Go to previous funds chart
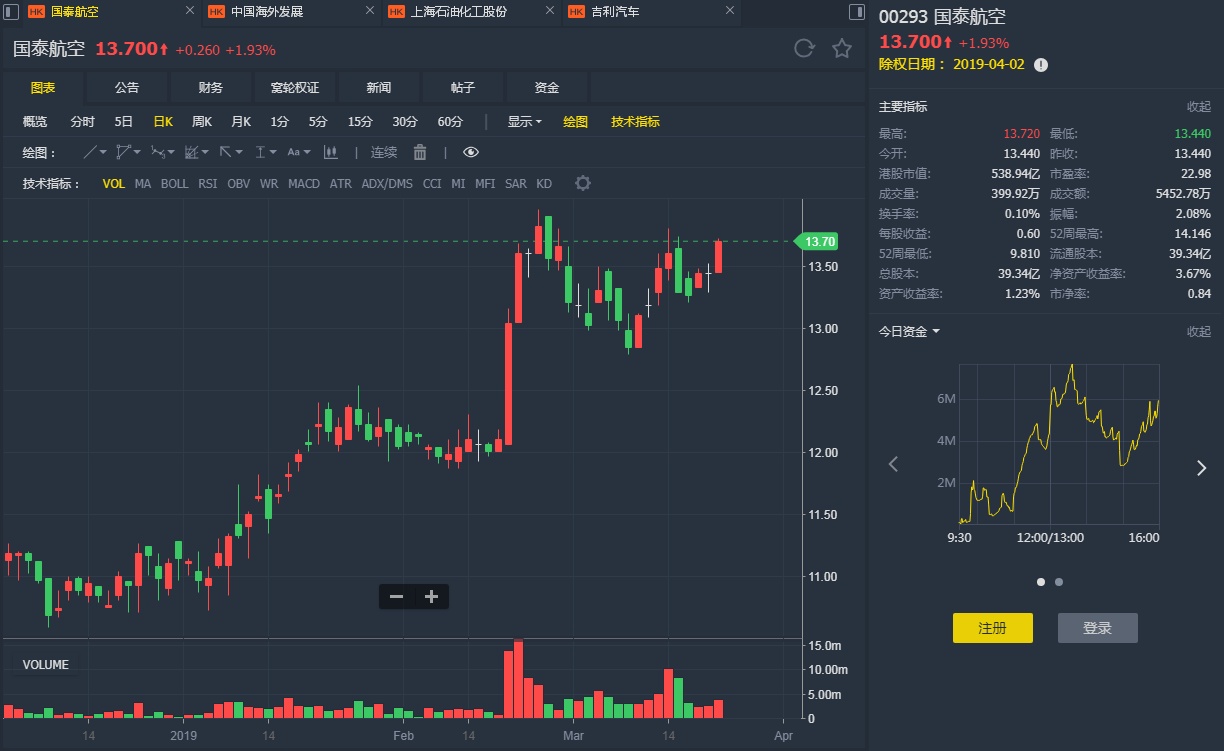Viewport: 1224px width, 751px height. 894,465
